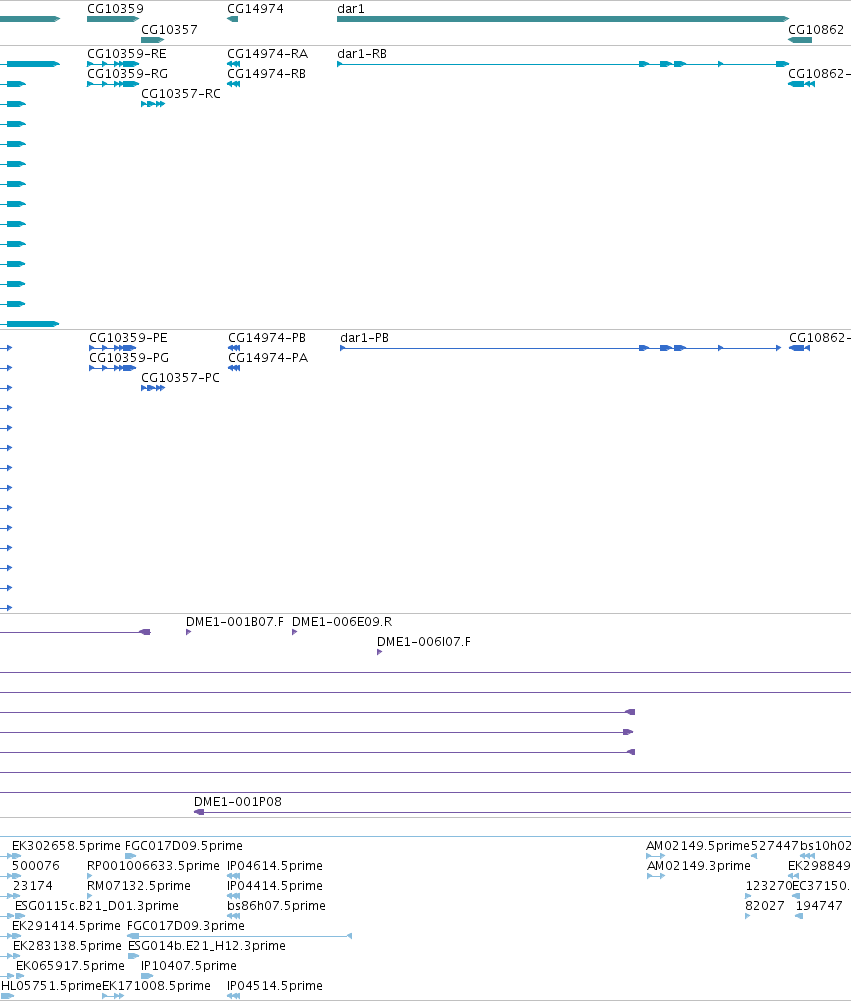Open transcript CG10359-RG
The width and height of the screenshot is (851, 1001).
click(x=128, y=74)
